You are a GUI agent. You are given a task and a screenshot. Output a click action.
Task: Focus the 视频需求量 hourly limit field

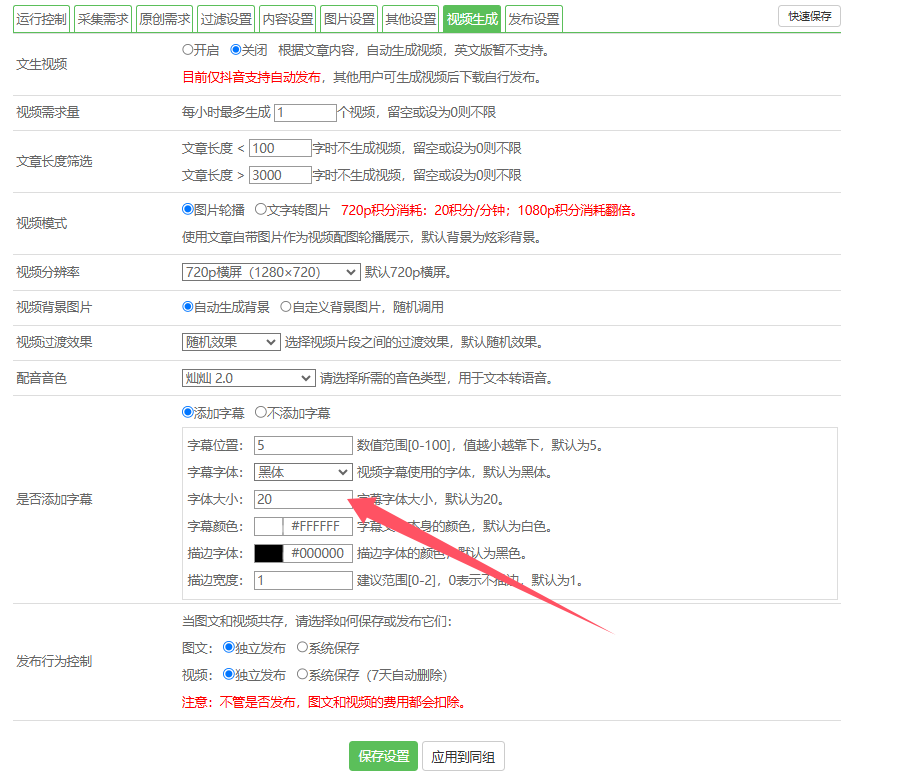point(305,113)
